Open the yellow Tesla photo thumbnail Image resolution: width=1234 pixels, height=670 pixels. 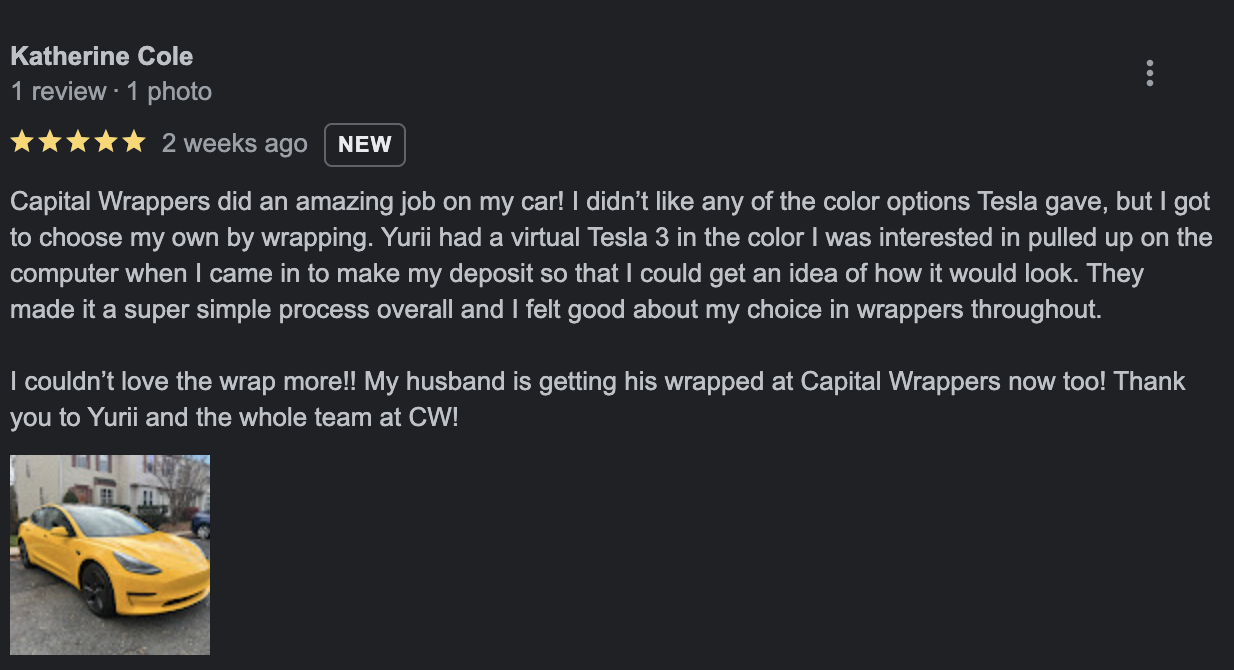pos(110,555)
